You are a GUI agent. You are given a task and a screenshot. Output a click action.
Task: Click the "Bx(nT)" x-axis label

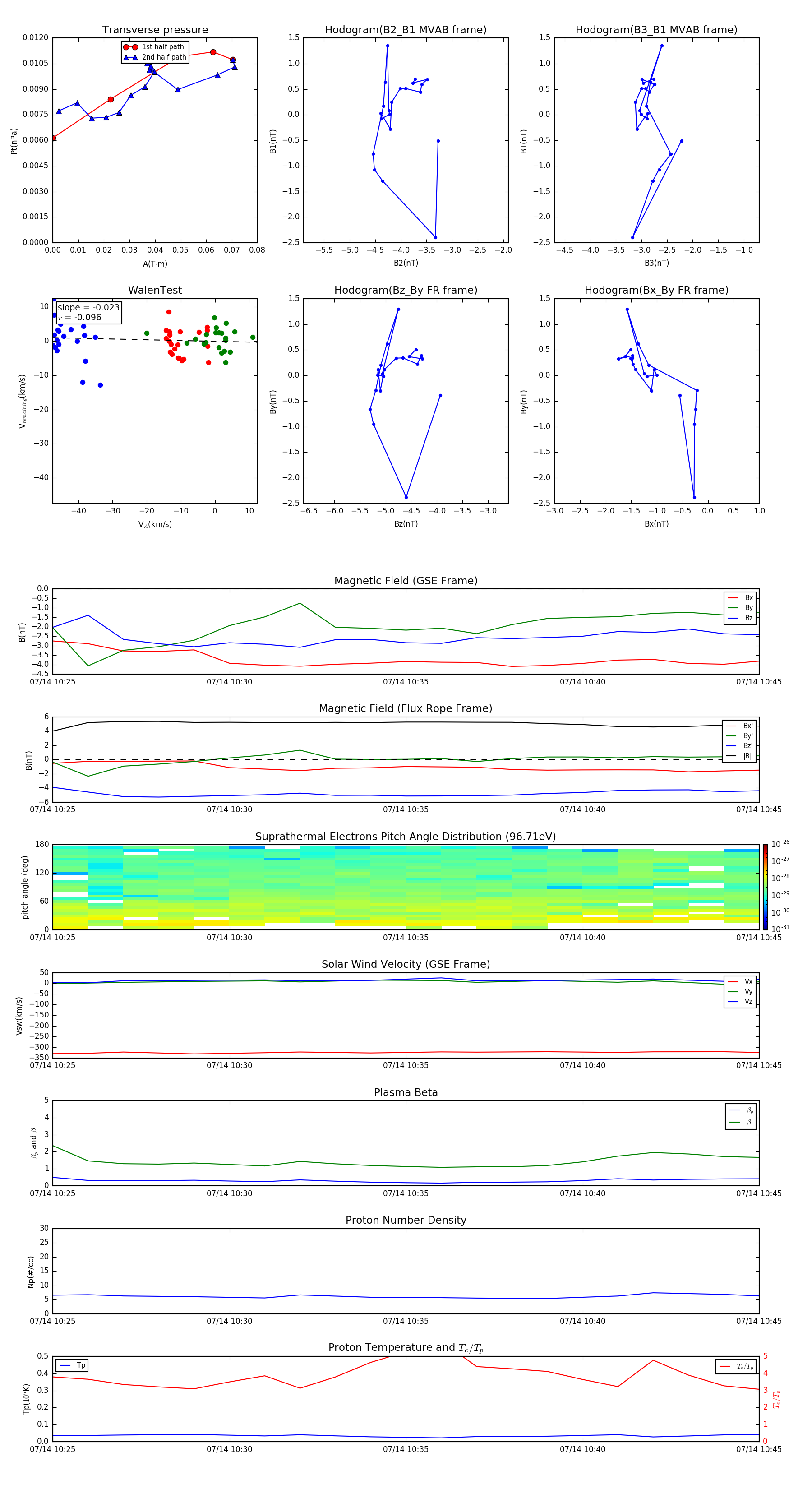pyautogui.click(x=656, y=524)
